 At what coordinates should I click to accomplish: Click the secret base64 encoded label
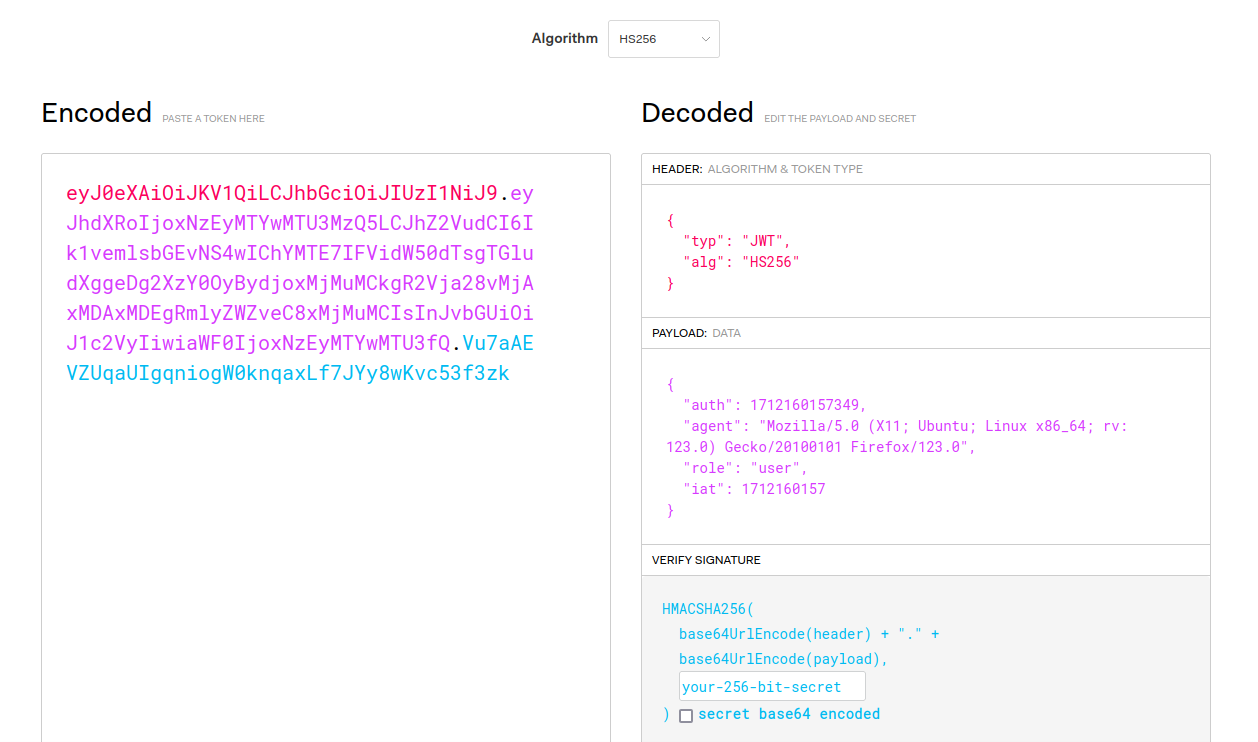point(789,714)
